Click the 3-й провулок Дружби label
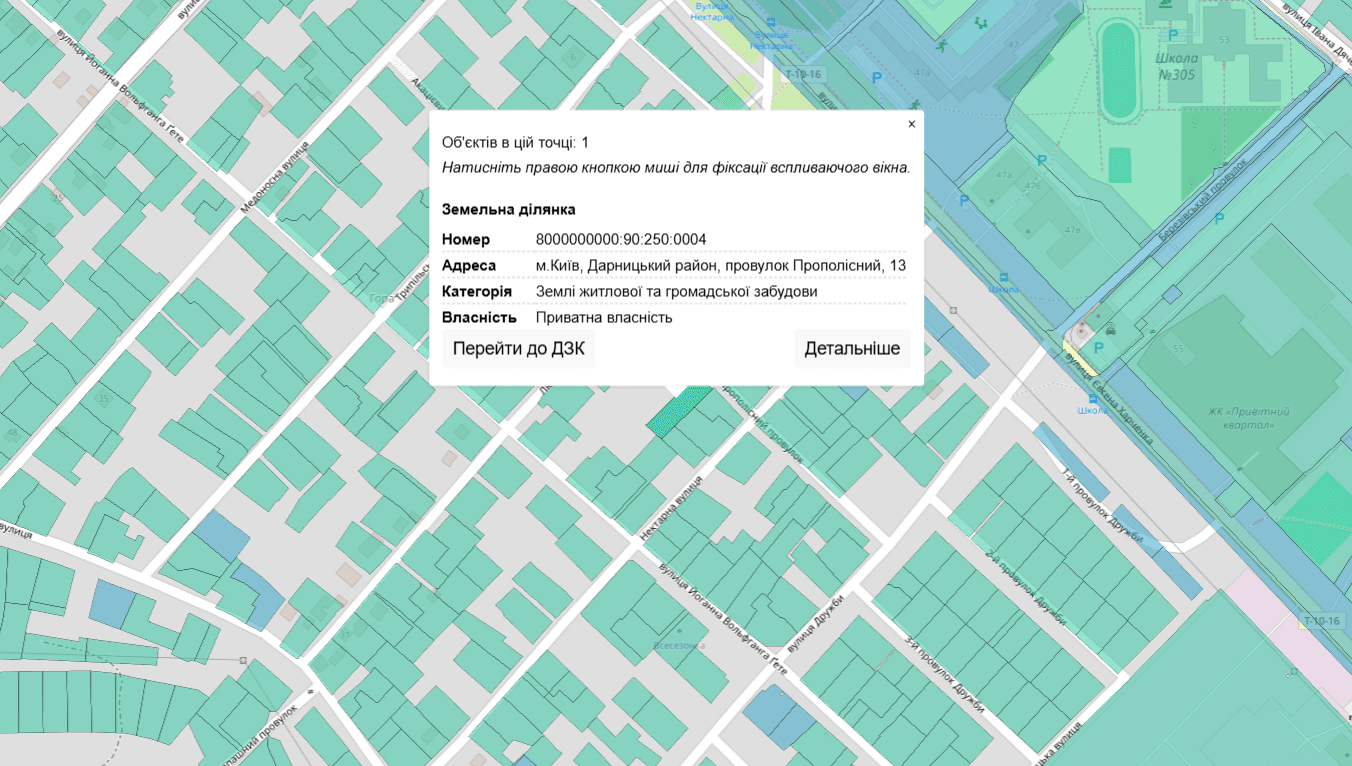Screen dimensions: 1352x766 click(945, 673)
